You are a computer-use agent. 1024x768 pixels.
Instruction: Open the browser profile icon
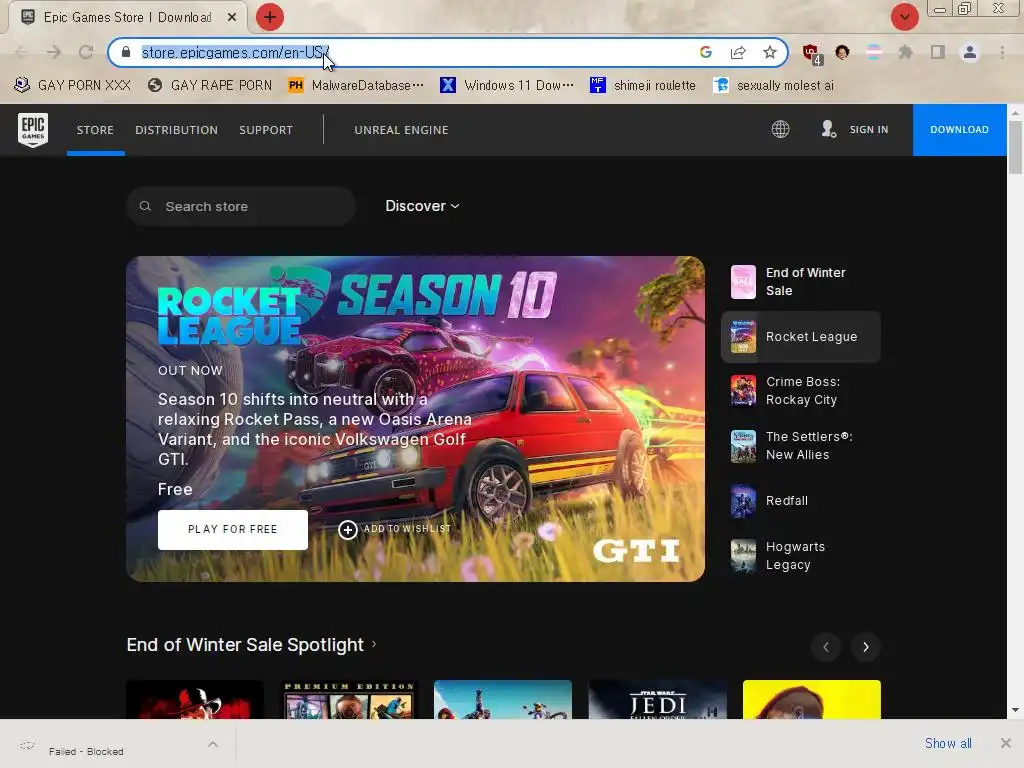[970, 52]
